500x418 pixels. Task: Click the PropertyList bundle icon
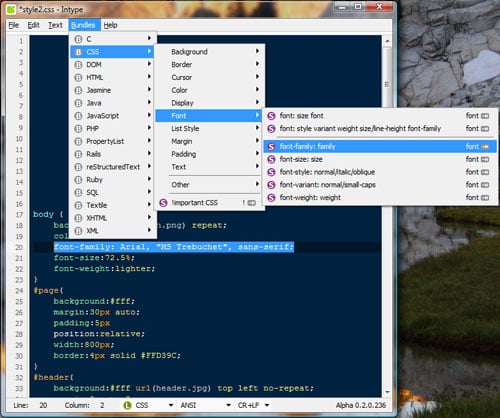click(x=78, y=142)
